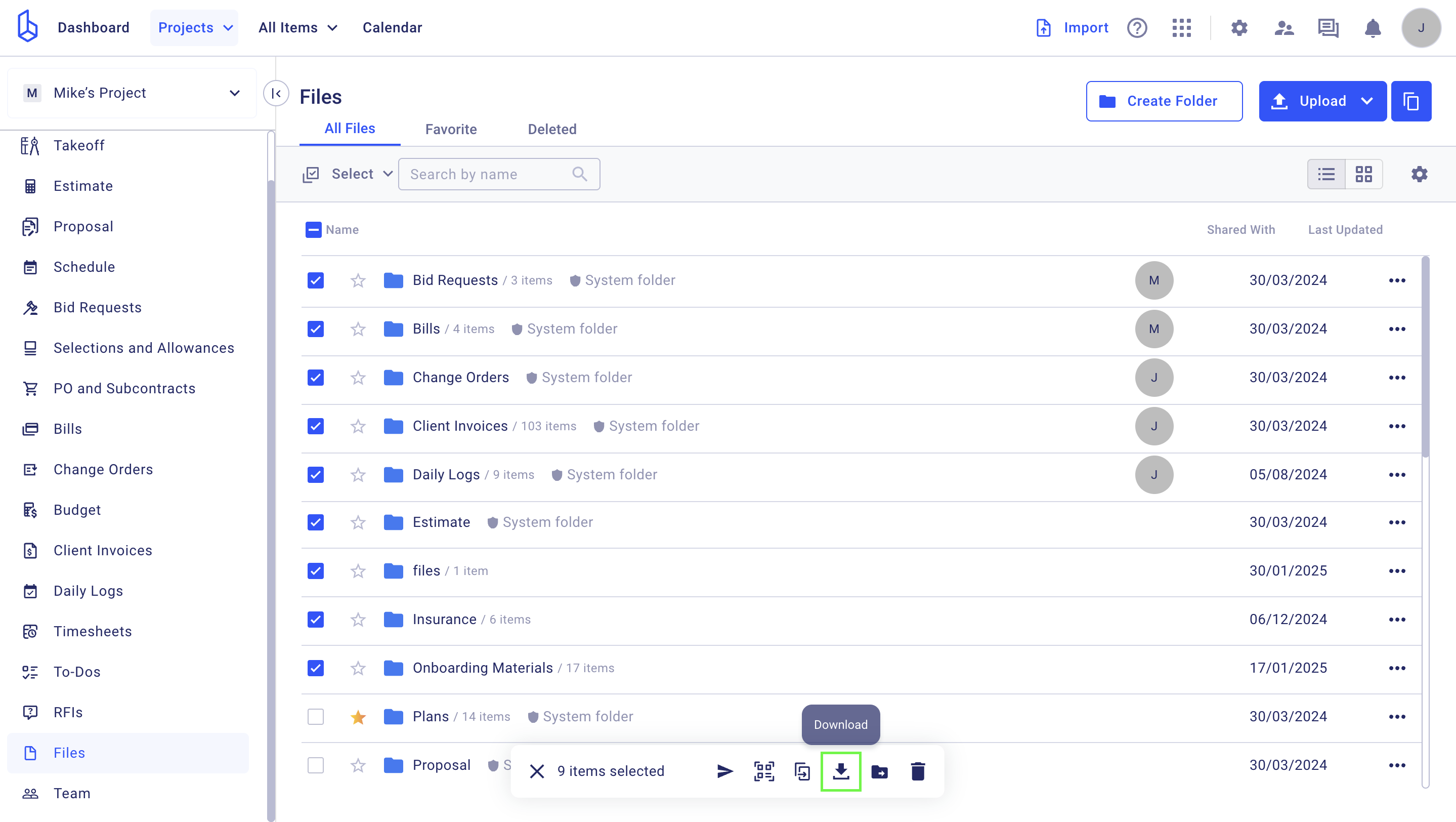1456x822 pixels.
Task: Switch to the Deleted tab
Action: click(x=552, y=130)
